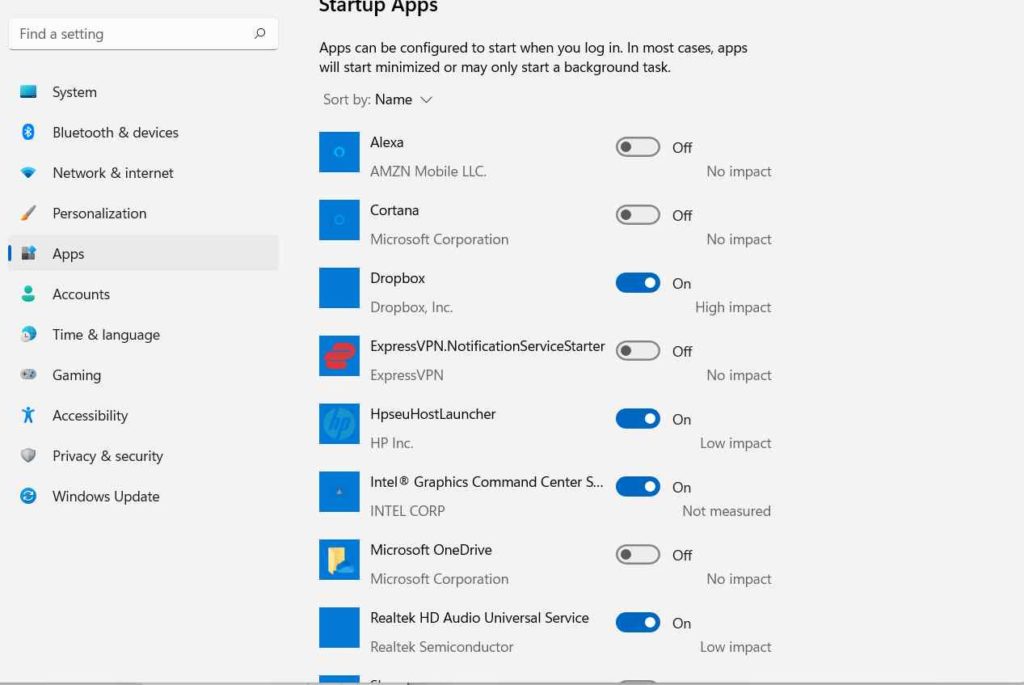Click the HpseuHostLauncher app name
1024x685 pixels.
[433, 414]
